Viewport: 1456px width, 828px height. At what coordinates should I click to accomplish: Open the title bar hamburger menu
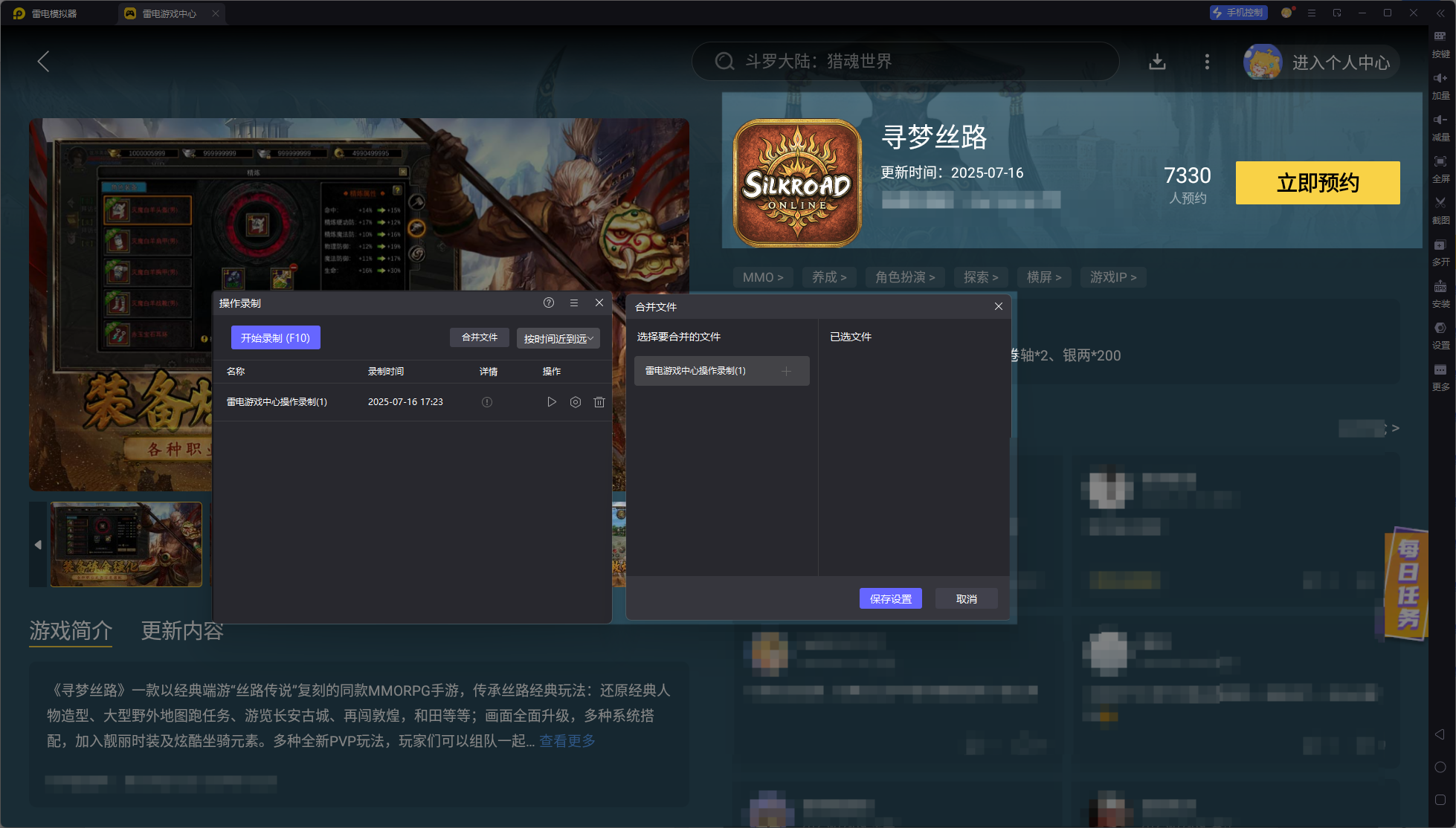[1312, 13]
